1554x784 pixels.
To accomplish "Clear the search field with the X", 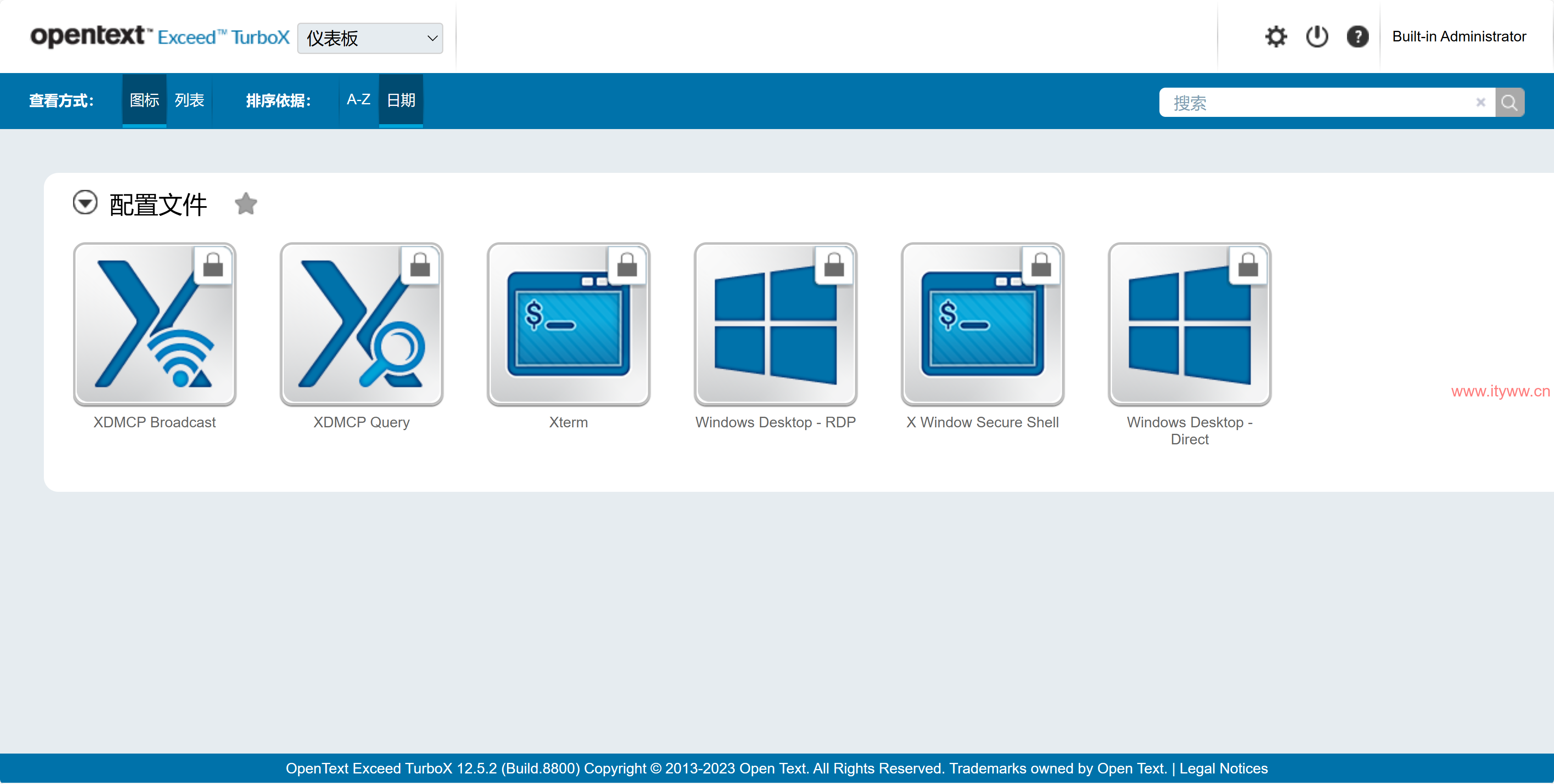I will coord(1481,103).
